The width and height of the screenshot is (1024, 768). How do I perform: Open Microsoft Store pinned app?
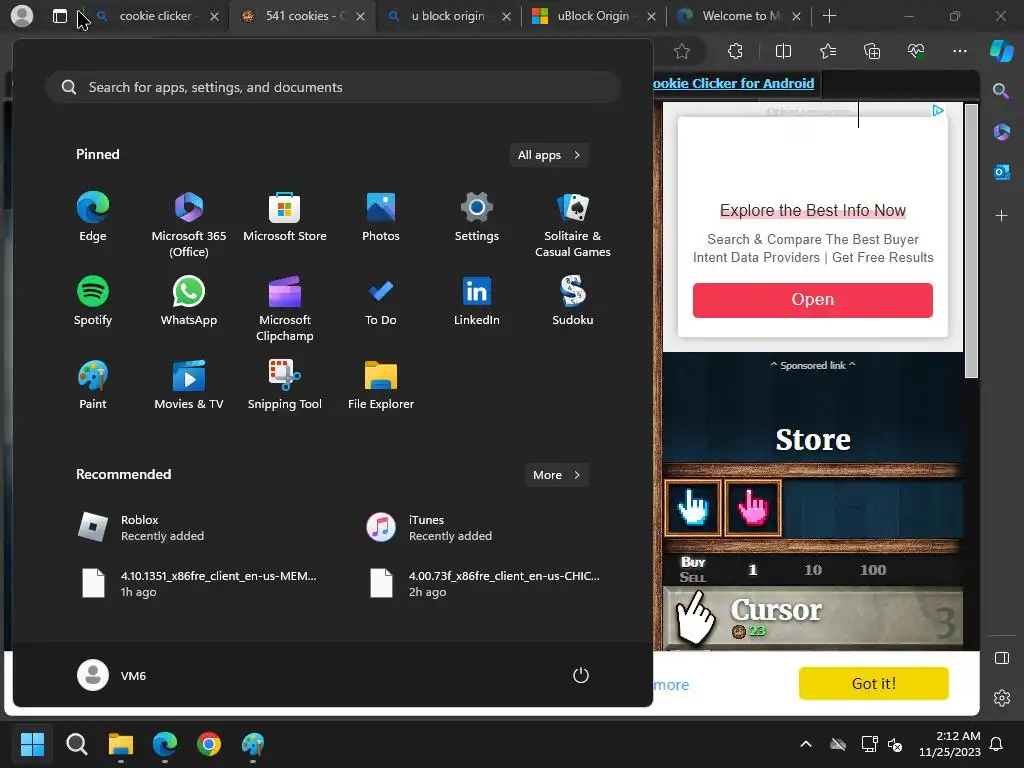[285, 217]
